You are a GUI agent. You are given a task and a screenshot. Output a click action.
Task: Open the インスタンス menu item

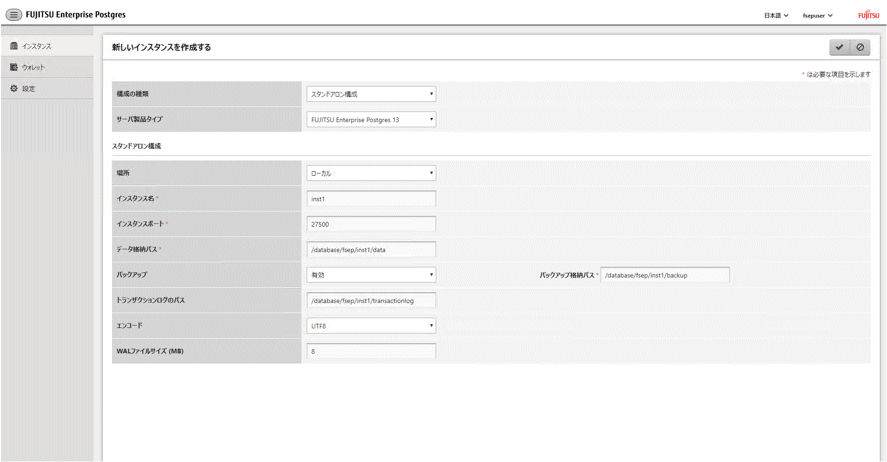47,46
